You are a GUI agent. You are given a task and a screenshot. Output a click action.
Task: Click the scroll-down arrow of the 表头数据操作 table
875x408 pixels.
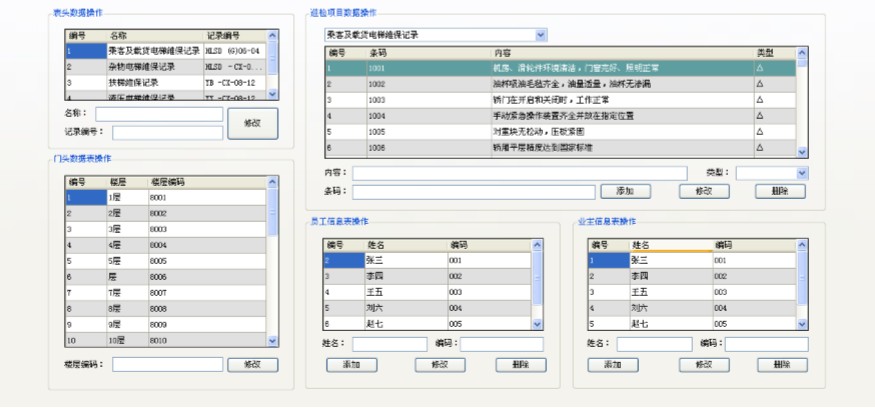coord(272,94)
